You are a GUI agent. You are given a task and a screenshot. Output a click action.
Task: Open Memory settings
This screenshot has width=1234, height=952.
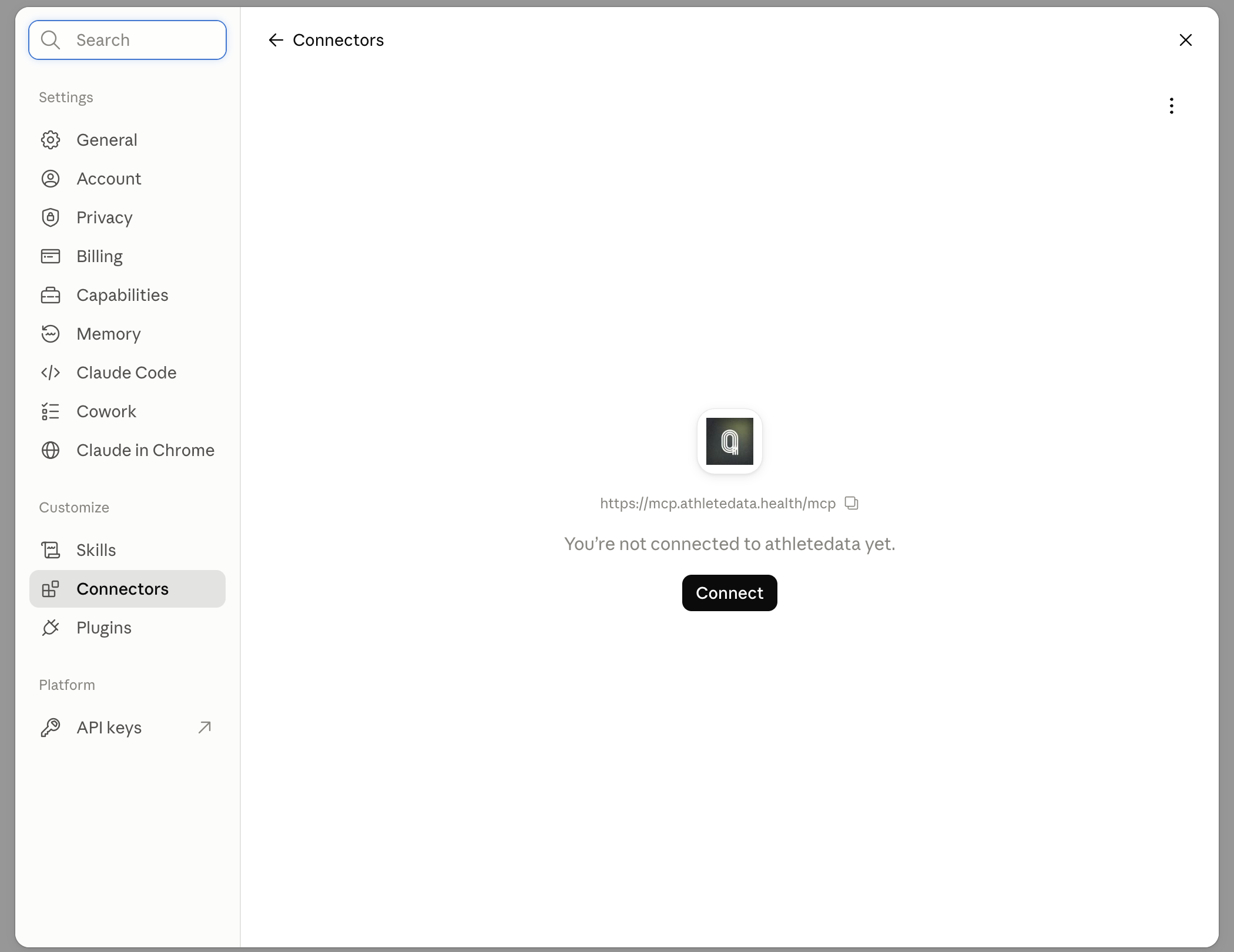[x=128, y=334]
